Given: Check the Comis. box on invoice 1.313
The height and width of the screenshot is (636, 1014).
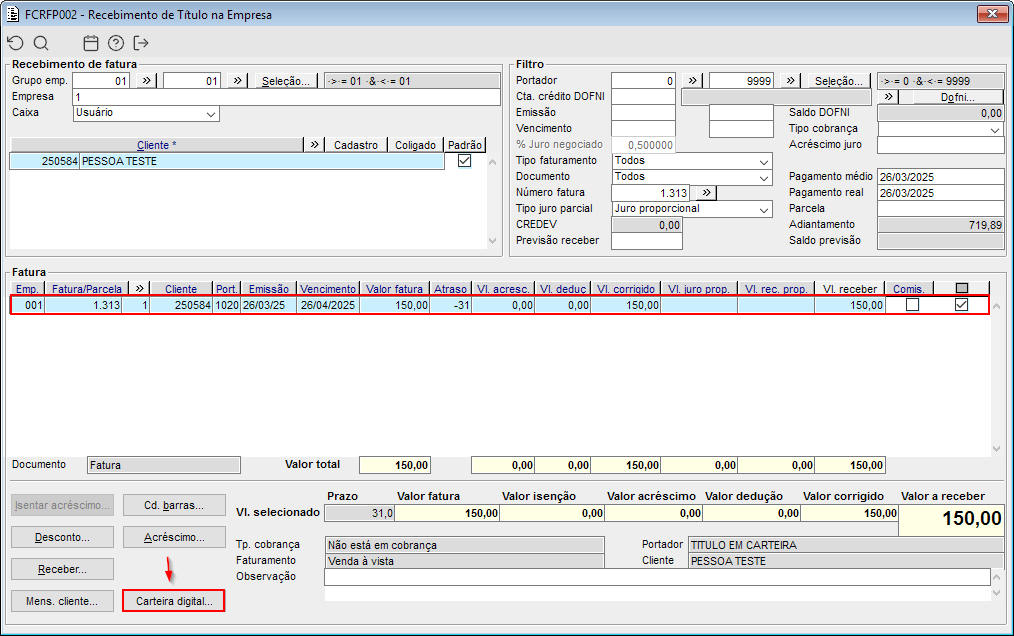Looking at the screenshot, I should click(x=912, y=305).
